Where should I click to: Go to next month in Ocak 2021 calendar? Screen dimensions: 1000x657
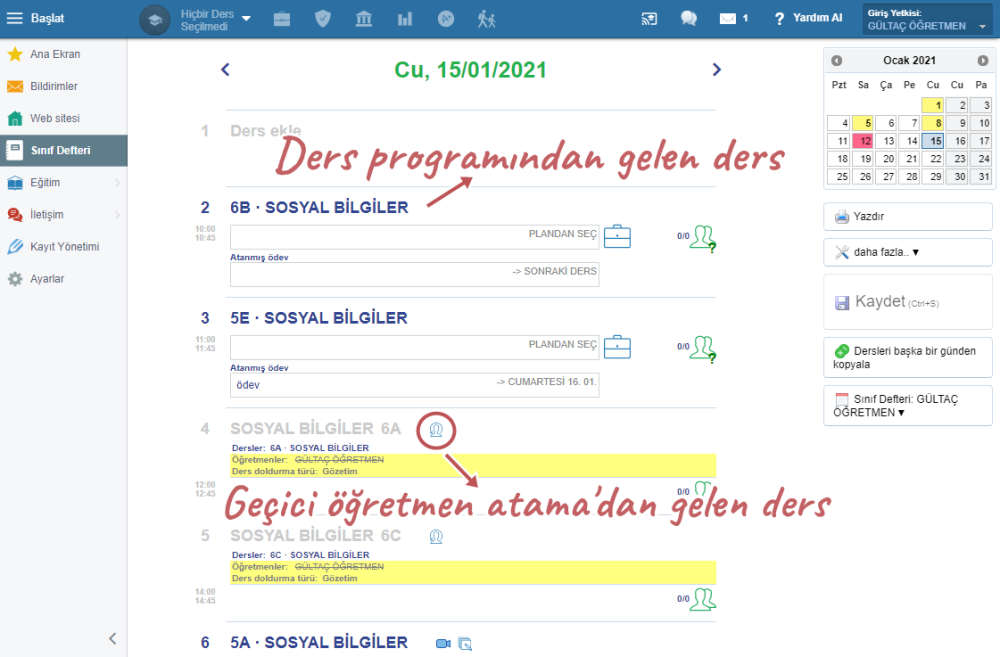coord(983,61)
